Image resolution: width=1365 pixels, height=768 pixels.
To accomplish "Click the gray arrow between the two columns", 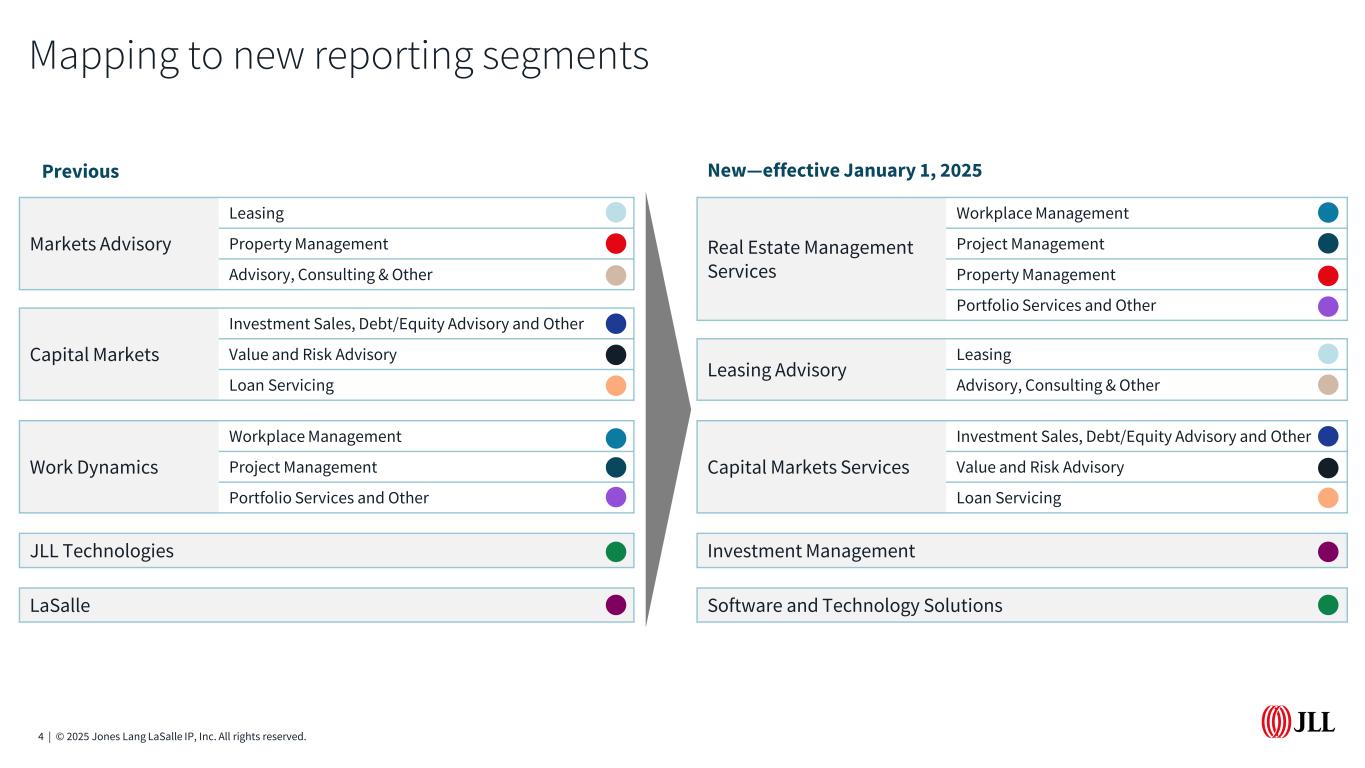I will (666, 409).
